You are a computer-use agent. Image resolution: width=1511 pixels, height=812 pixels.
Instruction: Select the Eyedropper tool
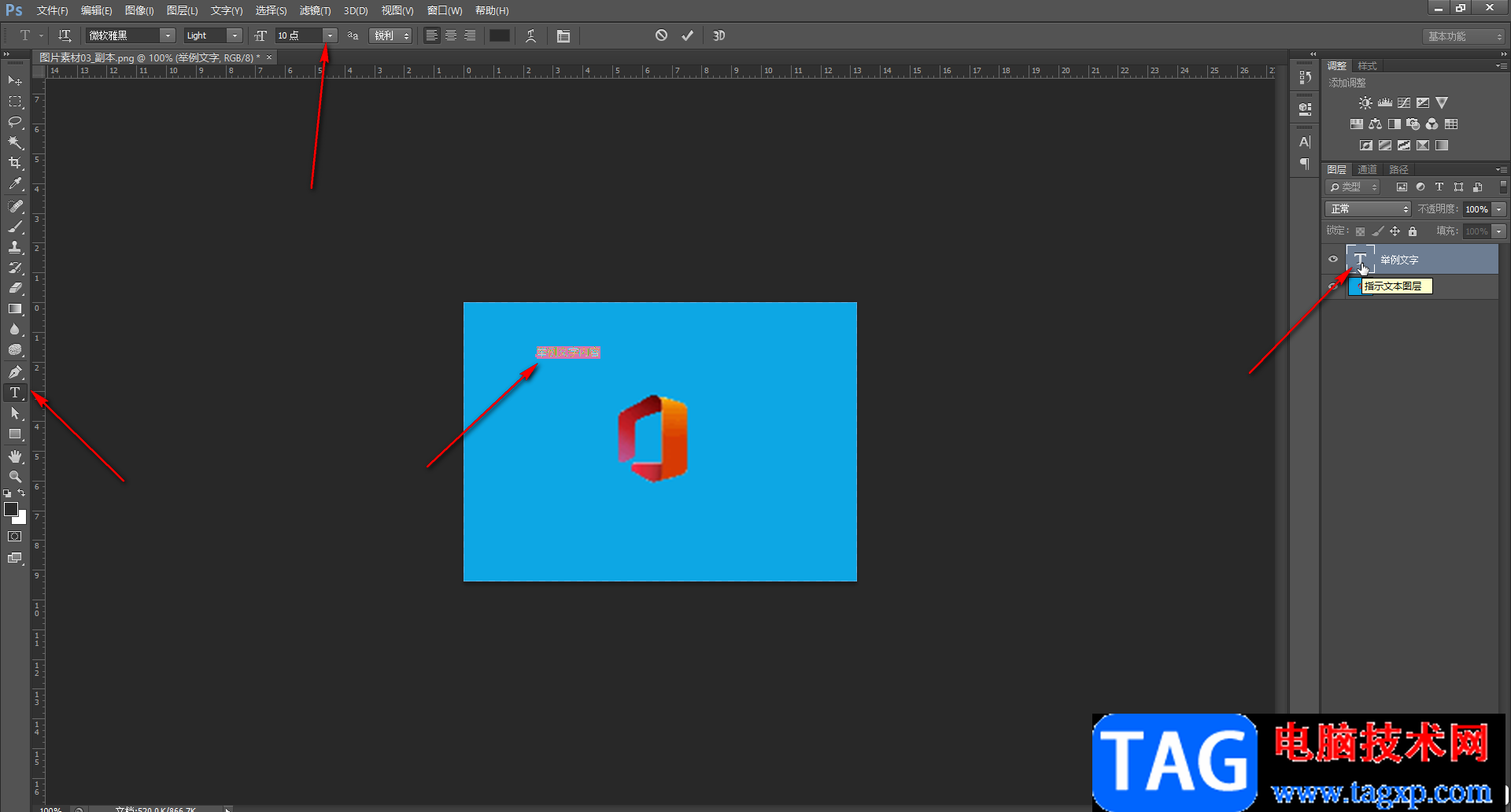point(15,184)
